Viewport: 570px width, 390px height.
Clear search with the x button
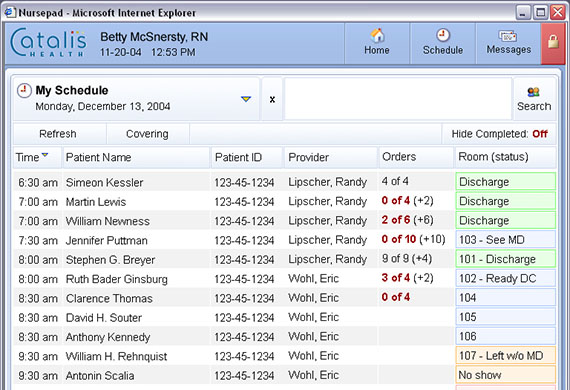[x=272, y=99]
